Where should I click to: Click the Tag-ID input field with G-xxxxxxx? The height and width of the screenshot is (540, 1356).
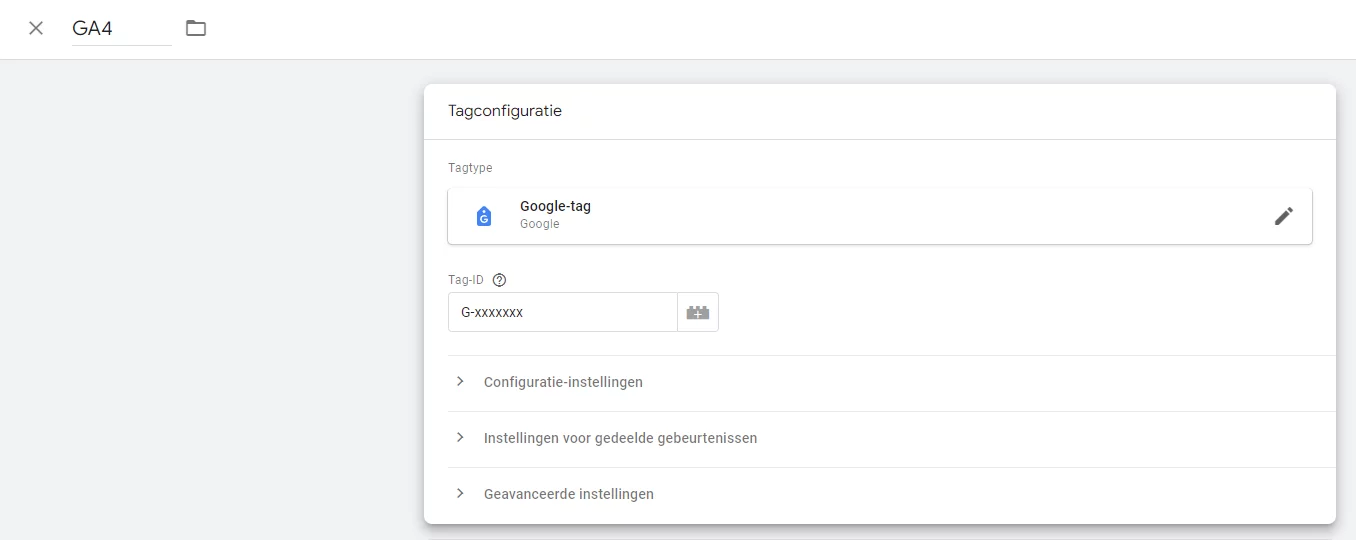point(563,312)
